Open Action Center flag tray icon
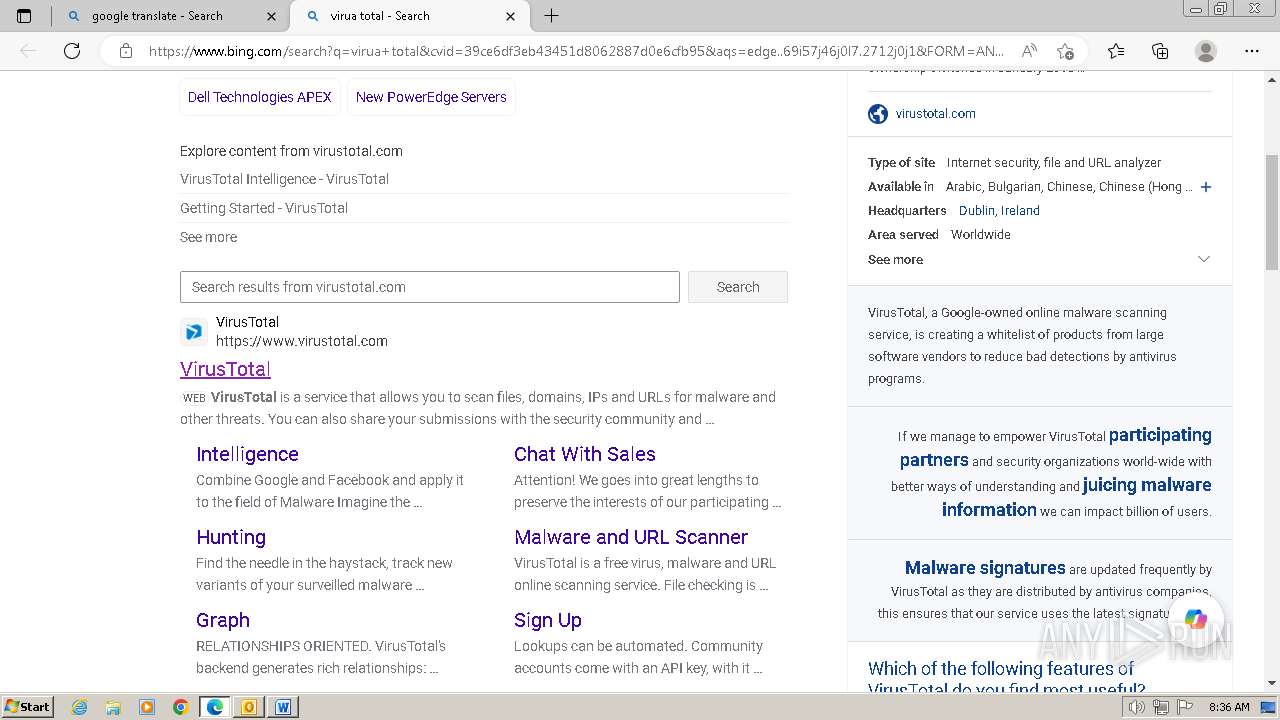The width and height of the screenshot is (1280, 720). pyautogui.click(x=1185, y=707)
